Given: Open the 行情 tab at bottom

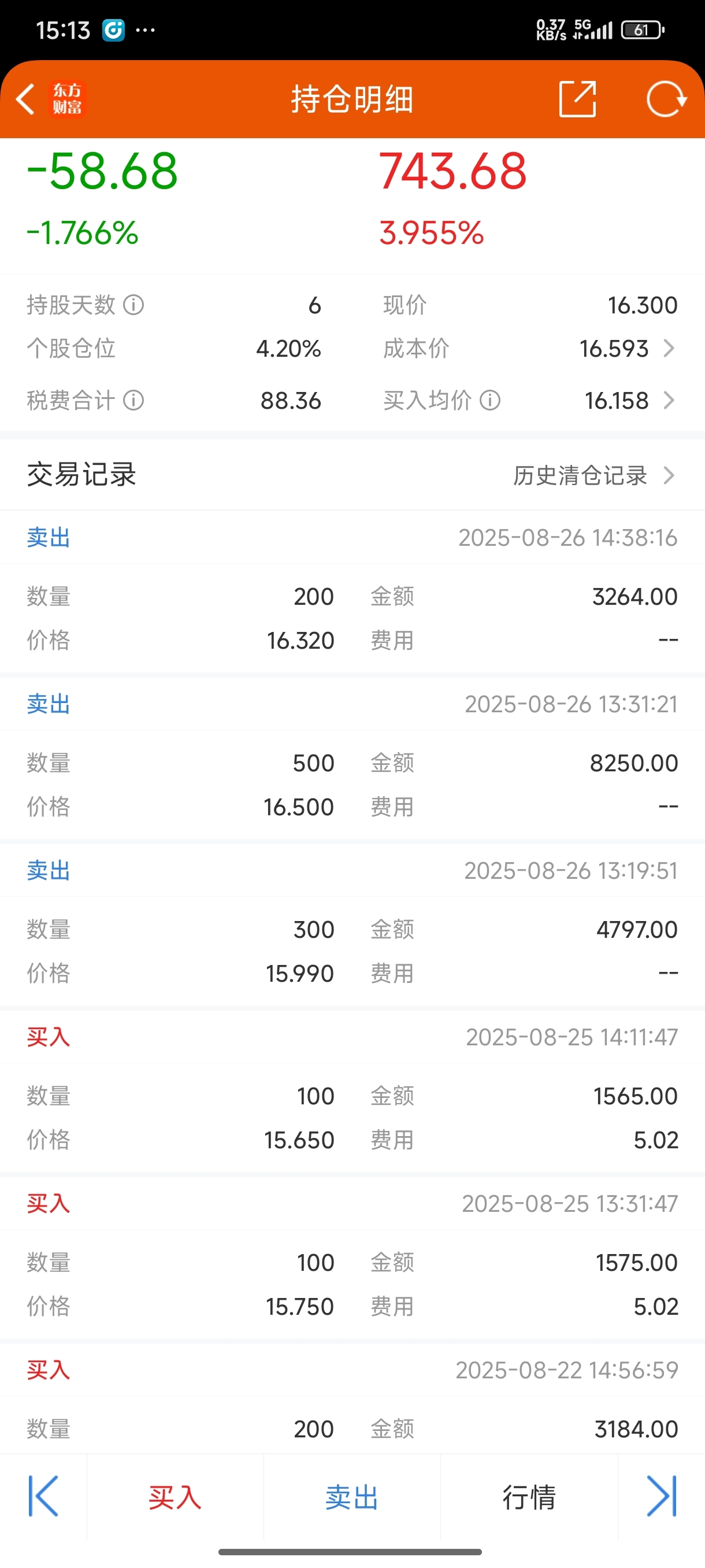Looking at the screenshot, I should [529, 1497].
